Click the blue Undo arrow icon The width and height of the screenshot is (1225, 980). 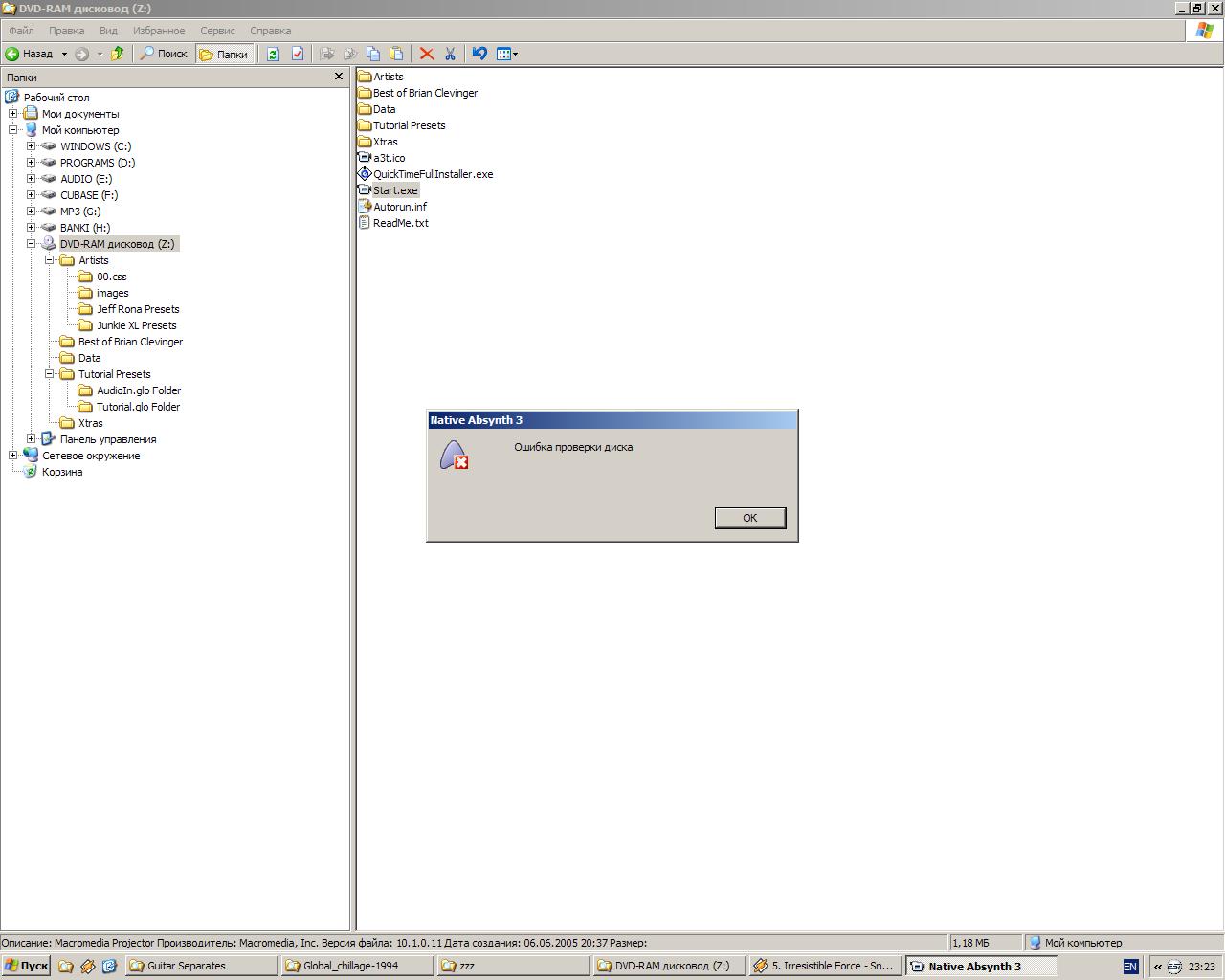(479, 54)
